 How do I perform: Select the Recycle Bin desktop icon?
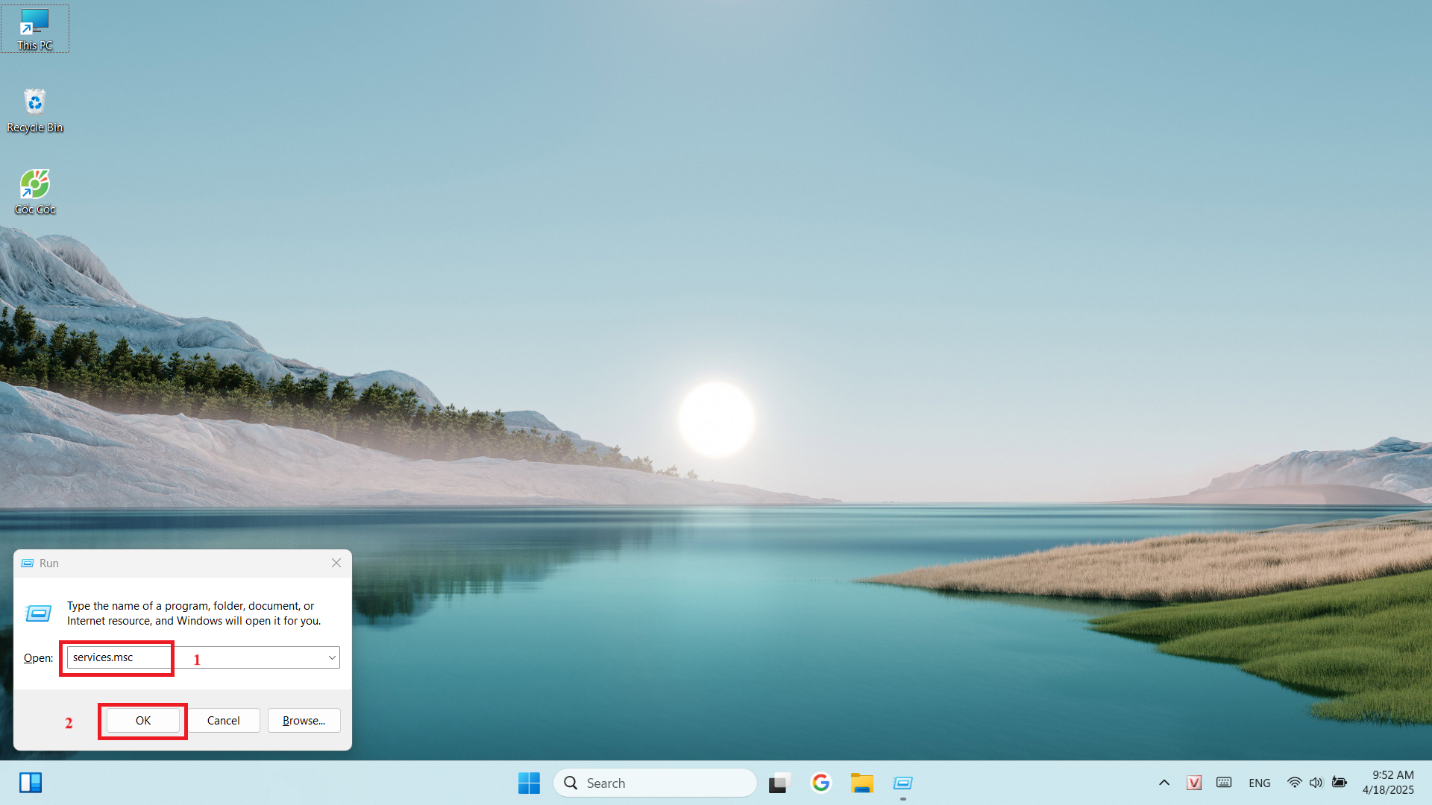[x=35, y=109]
